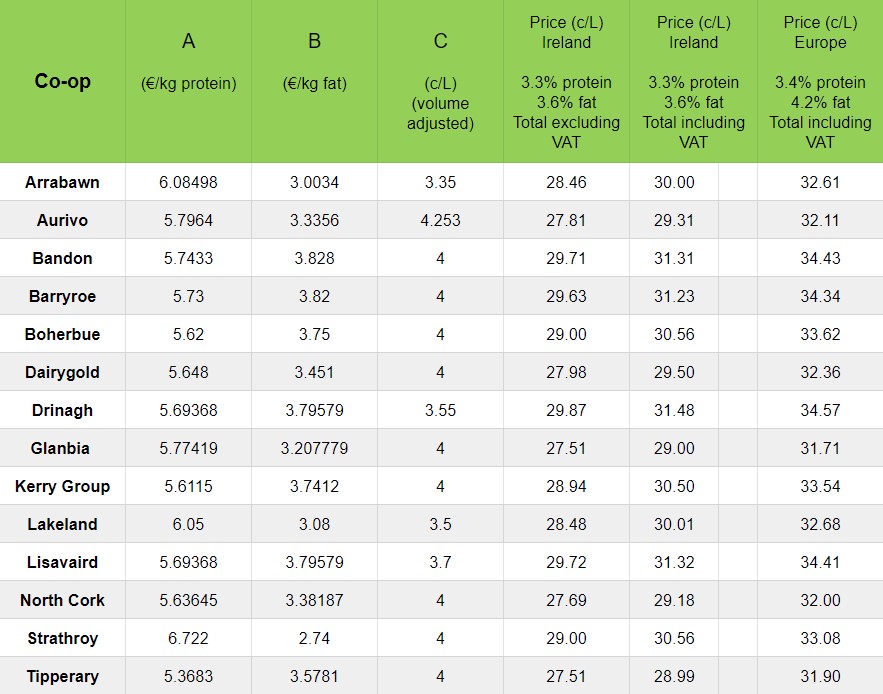This screenshot has height=694, width=883.
Task: Click Dairygold's fat value 3.451
Action: tap(314, 372)
